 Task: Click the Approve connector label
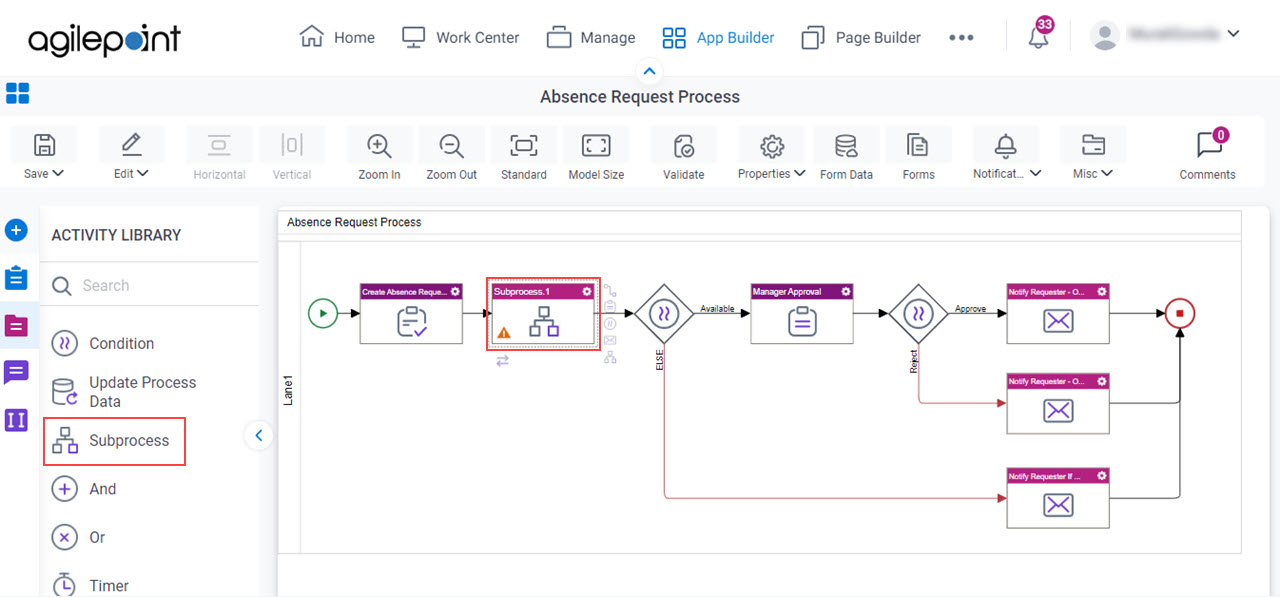tap(970, 309)
